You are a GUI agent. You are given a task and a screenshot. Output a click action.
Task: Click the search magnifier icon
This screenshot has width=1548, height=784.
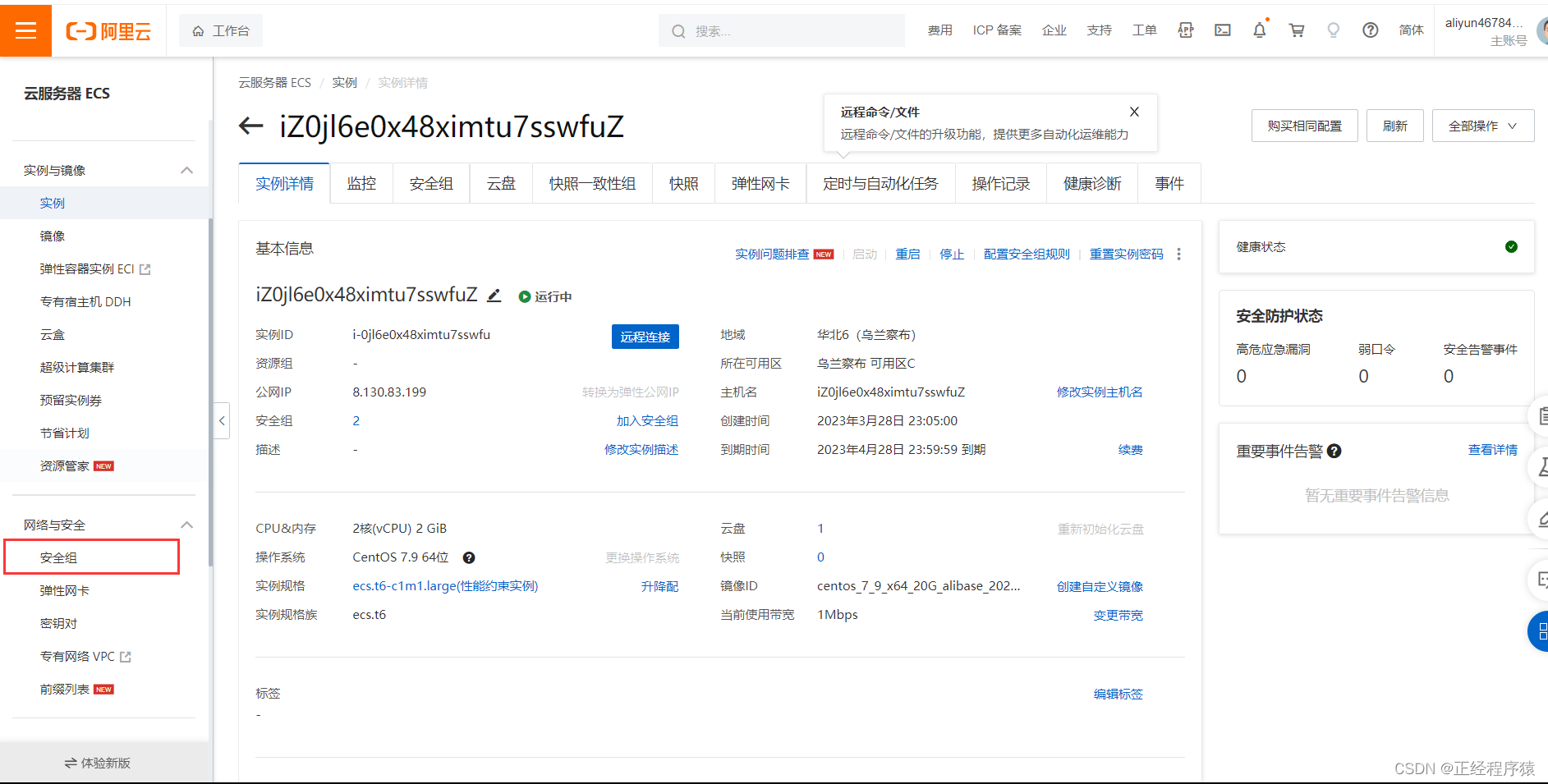[x=678, y=31]
